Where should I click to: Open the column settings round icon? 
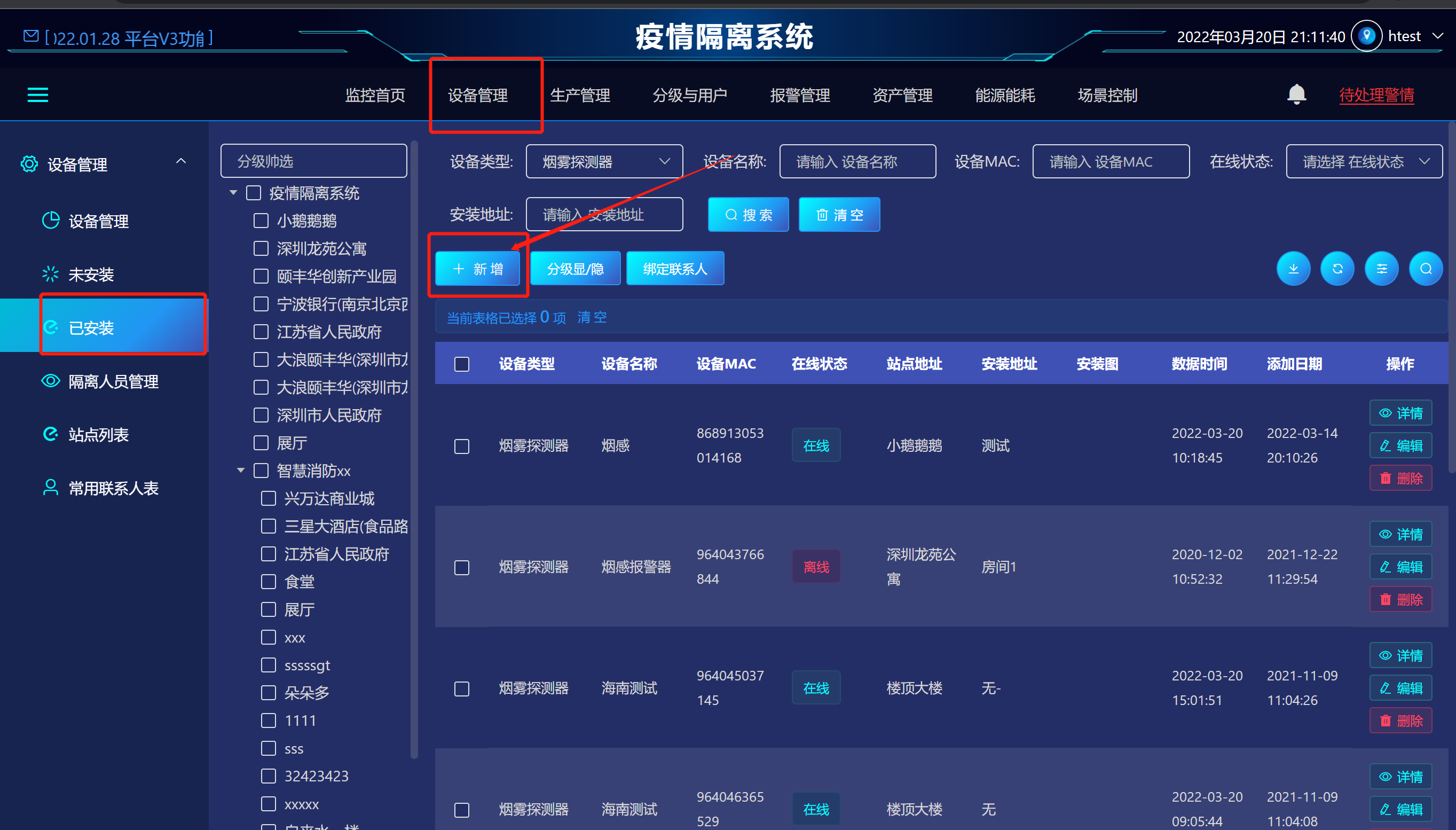[x=1381, y=269]
